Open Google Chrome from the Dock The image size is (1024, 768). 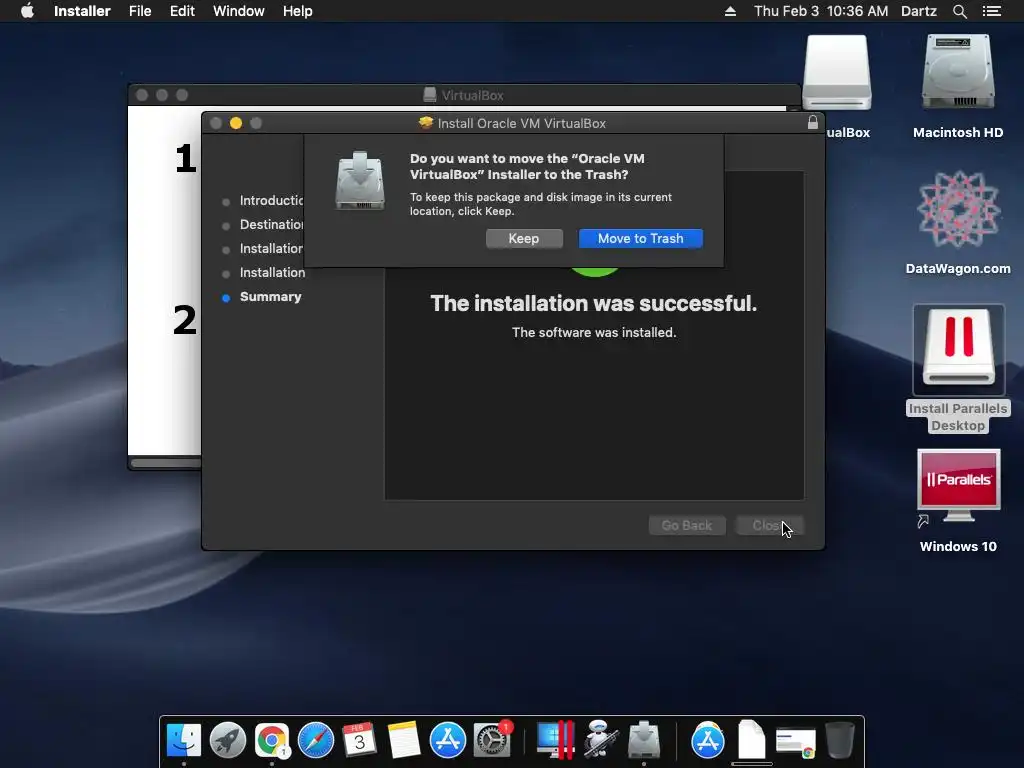pos(272,741)
